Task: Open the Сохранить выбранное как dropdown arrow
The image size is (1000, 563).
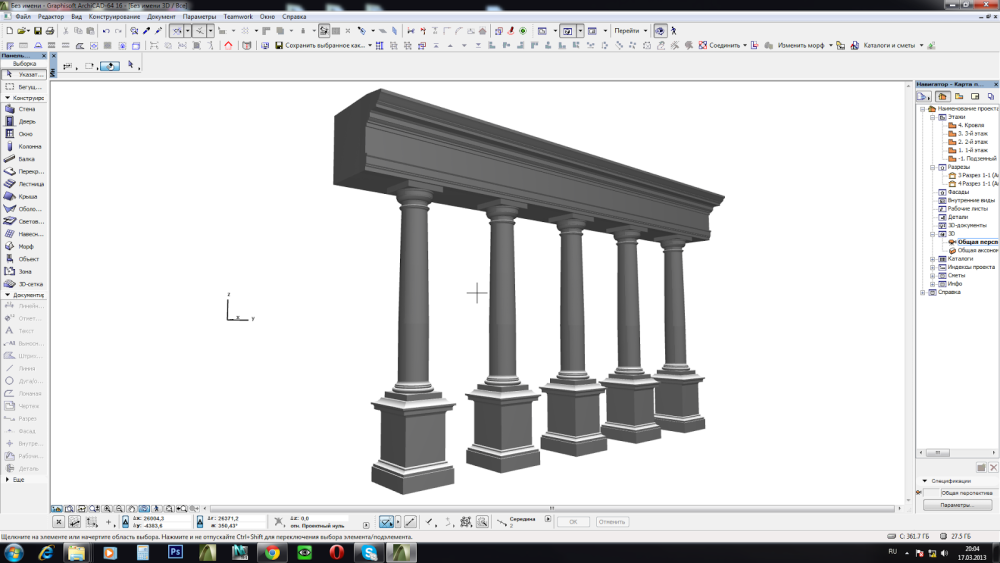Action: click(x=370, y=45)
